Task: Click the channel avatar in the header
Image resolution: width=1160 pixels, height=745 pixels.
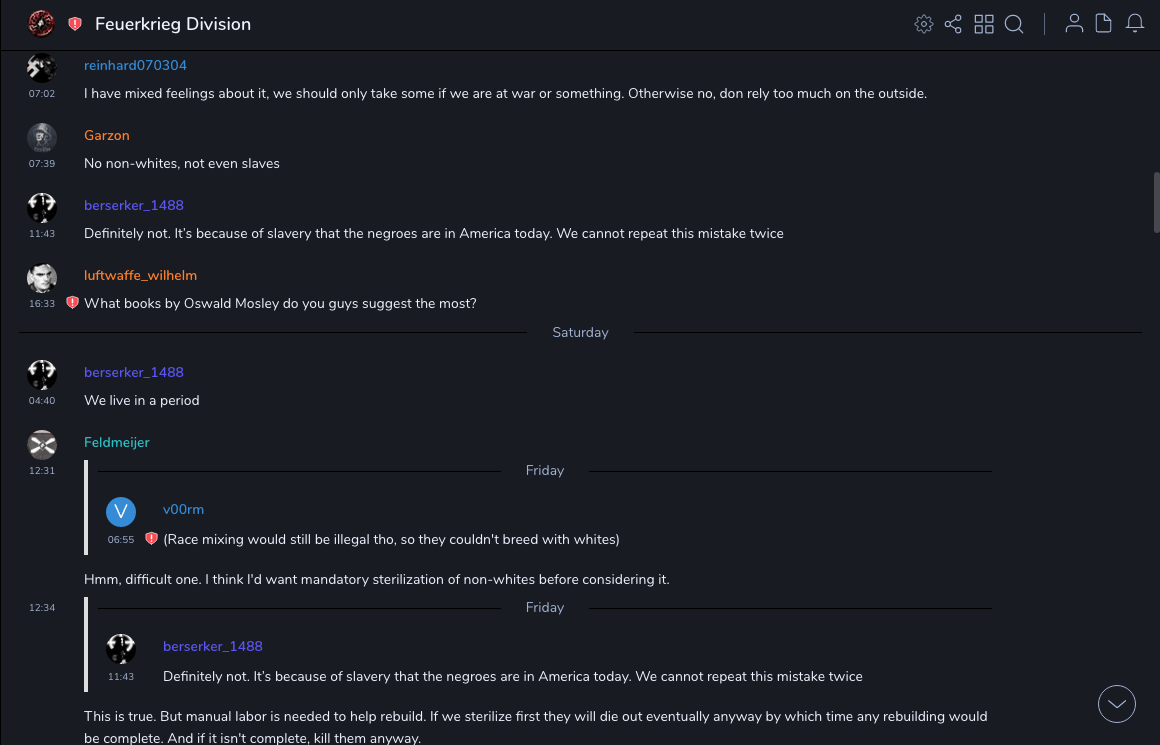Action: pos(42,24)
